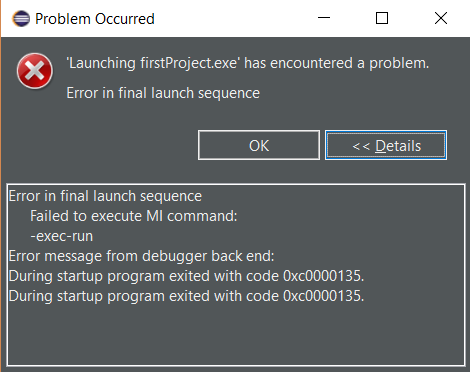
Task: Select the top 'Error in final launch sequence' line in the details box
Action: pos(105,196)
